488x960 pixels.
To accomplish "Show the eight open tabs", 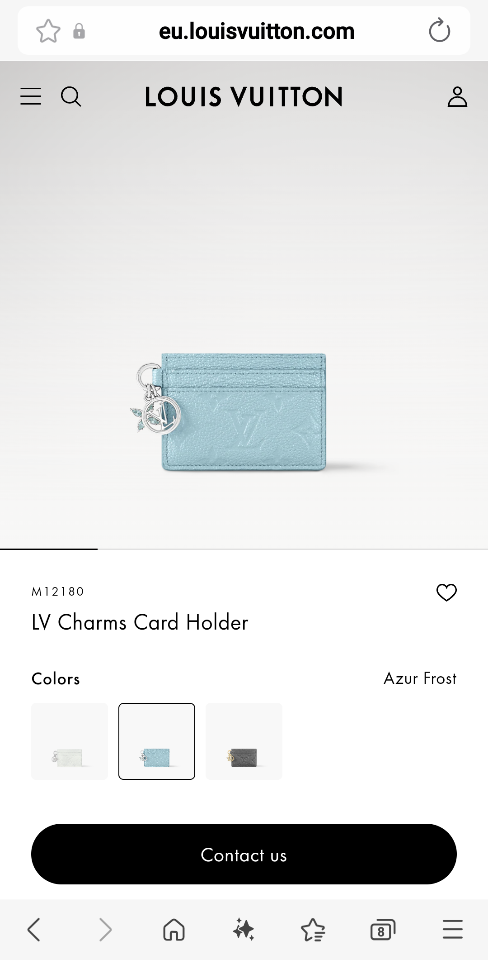I will click(383, 930).
